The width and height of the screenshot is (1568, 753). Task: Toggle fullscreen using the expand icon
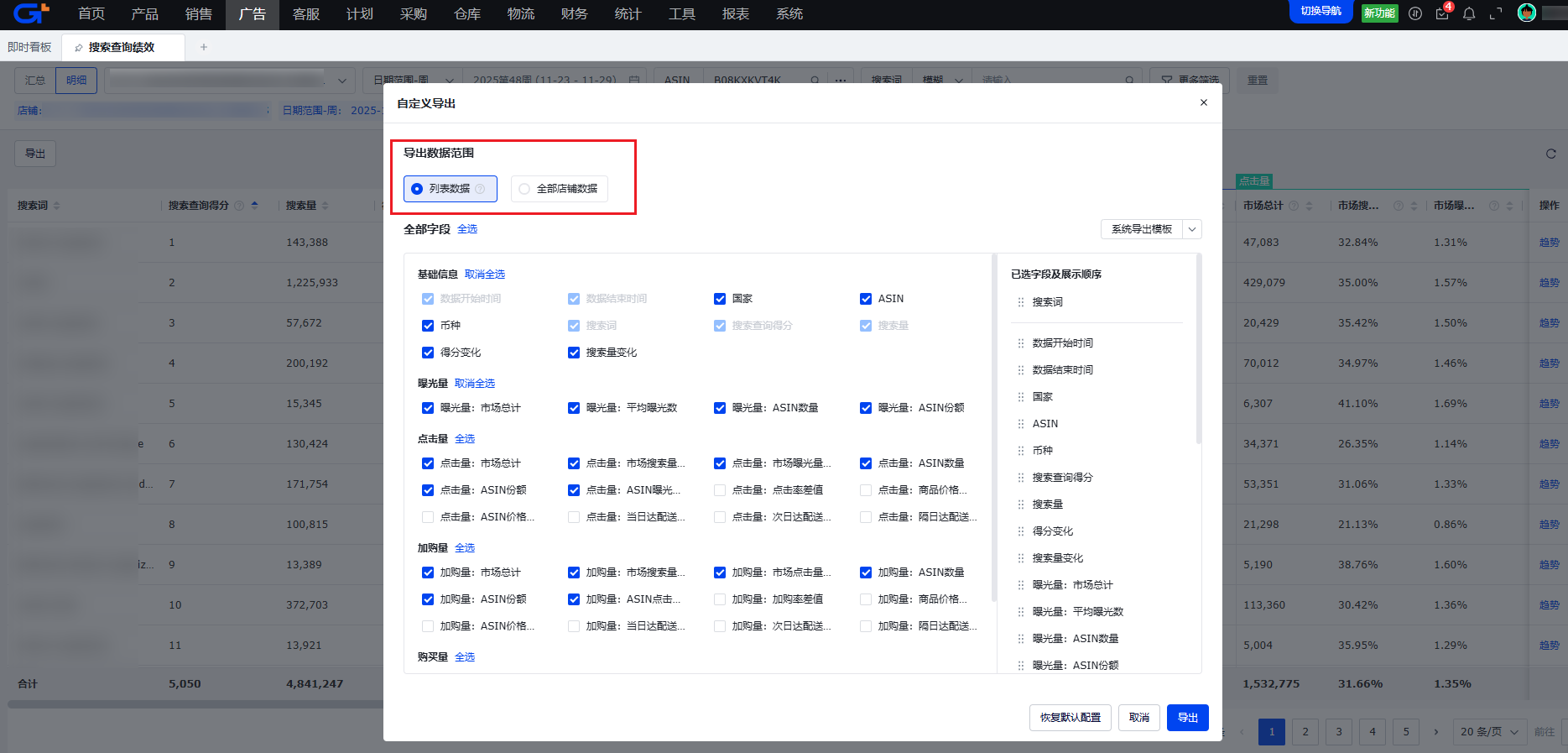1496,13
